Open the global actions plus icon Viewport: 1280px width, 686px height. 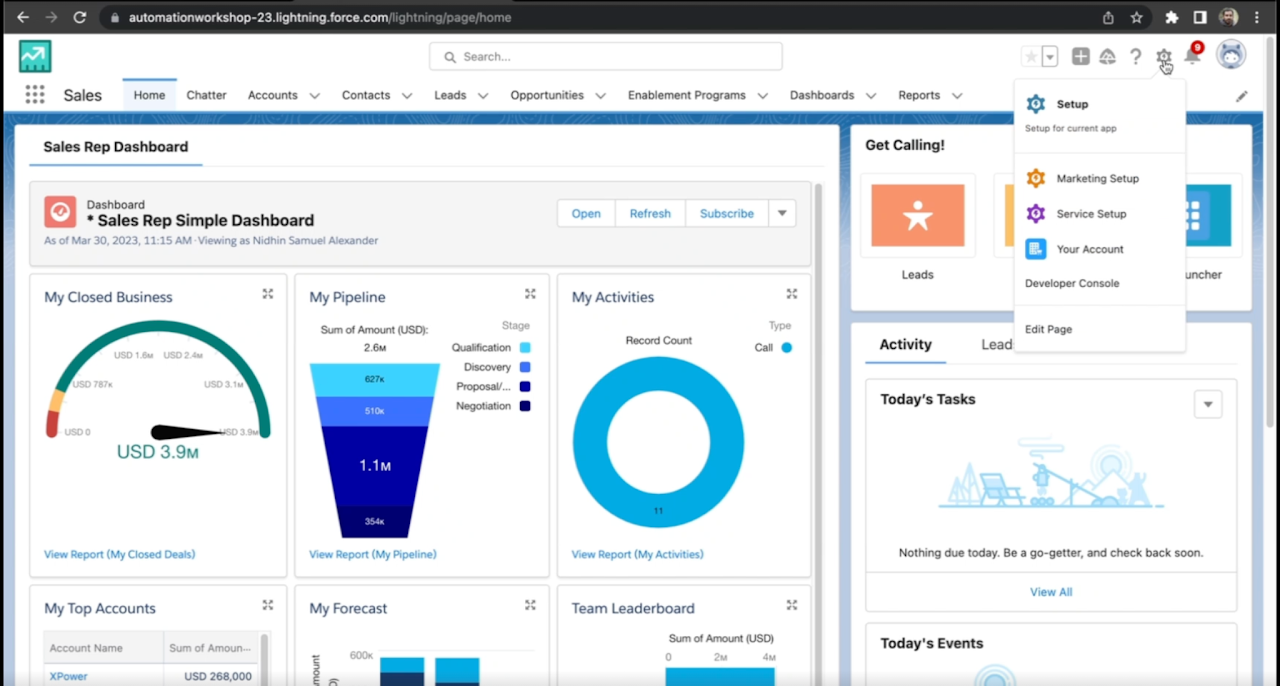pyautogui.click(x=1080, y=57)
